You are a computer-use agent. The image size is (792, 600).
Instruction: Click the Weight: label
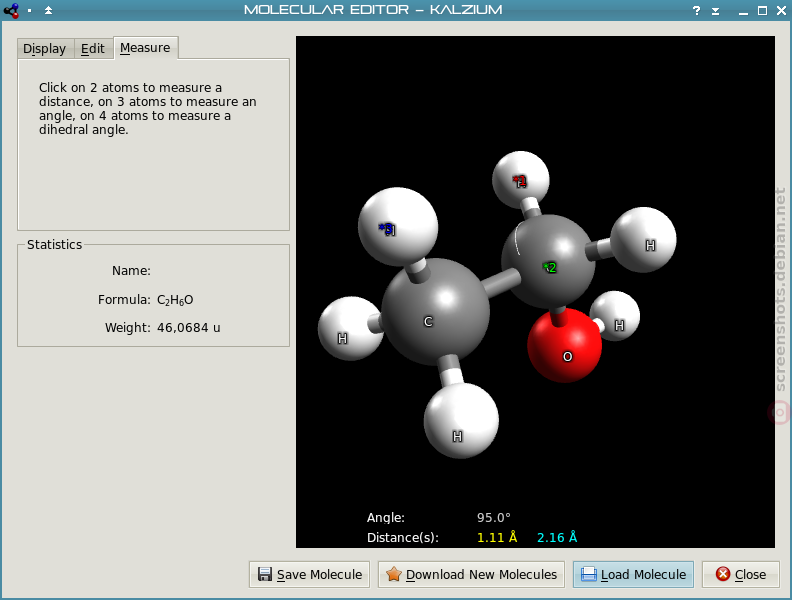tap(128, 328)
